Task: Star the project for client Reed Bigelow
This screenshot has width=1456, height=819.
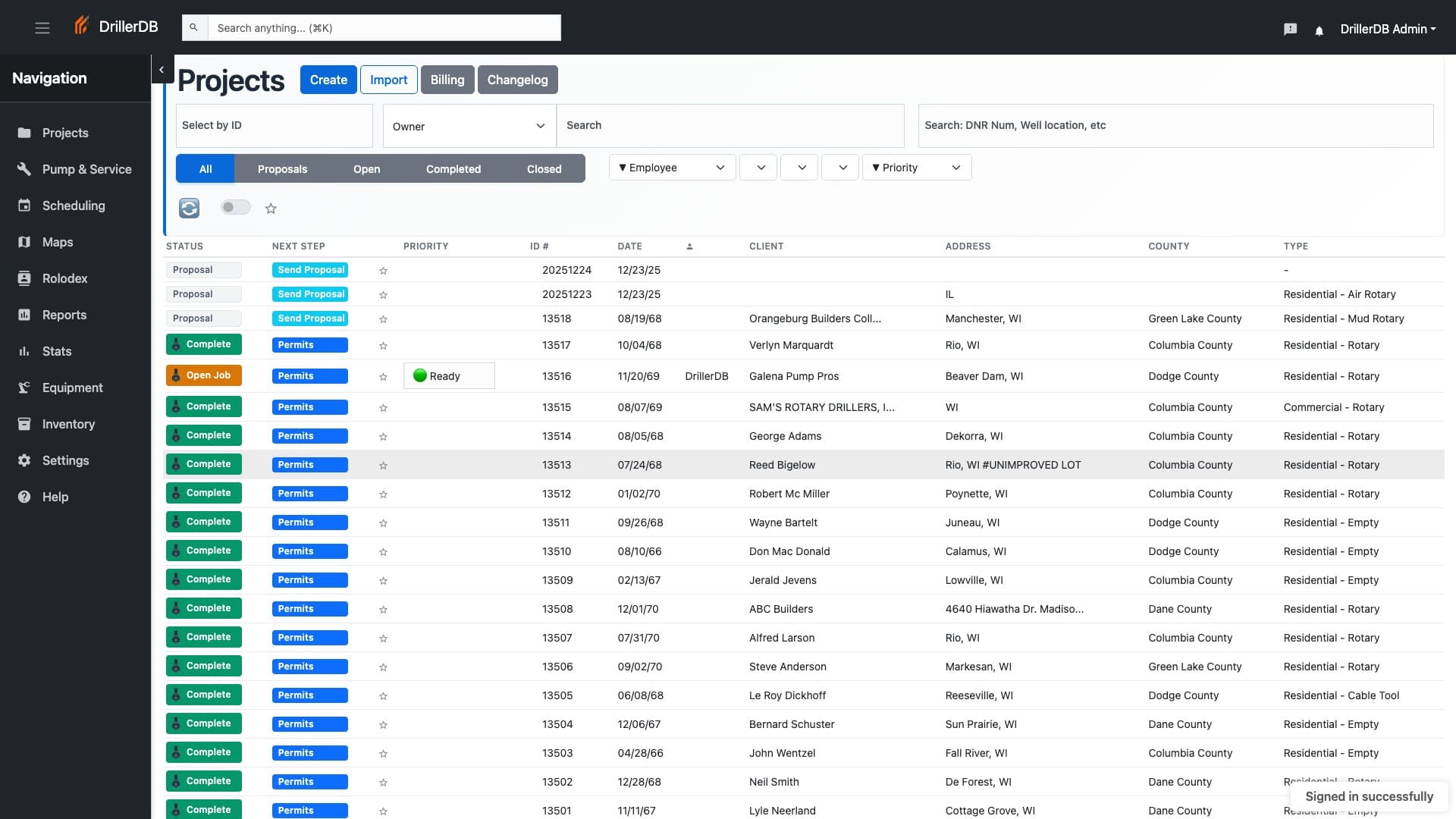Action: pyautogui.click(x=384, y=465)
